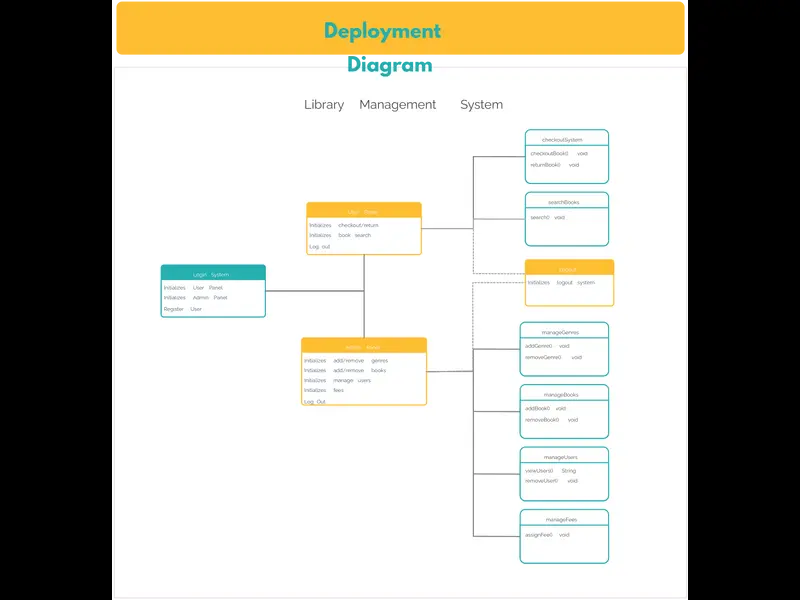Click the "viewUsers() String" method
Viewport: 800px width, 600px height.
pos(551,471)
